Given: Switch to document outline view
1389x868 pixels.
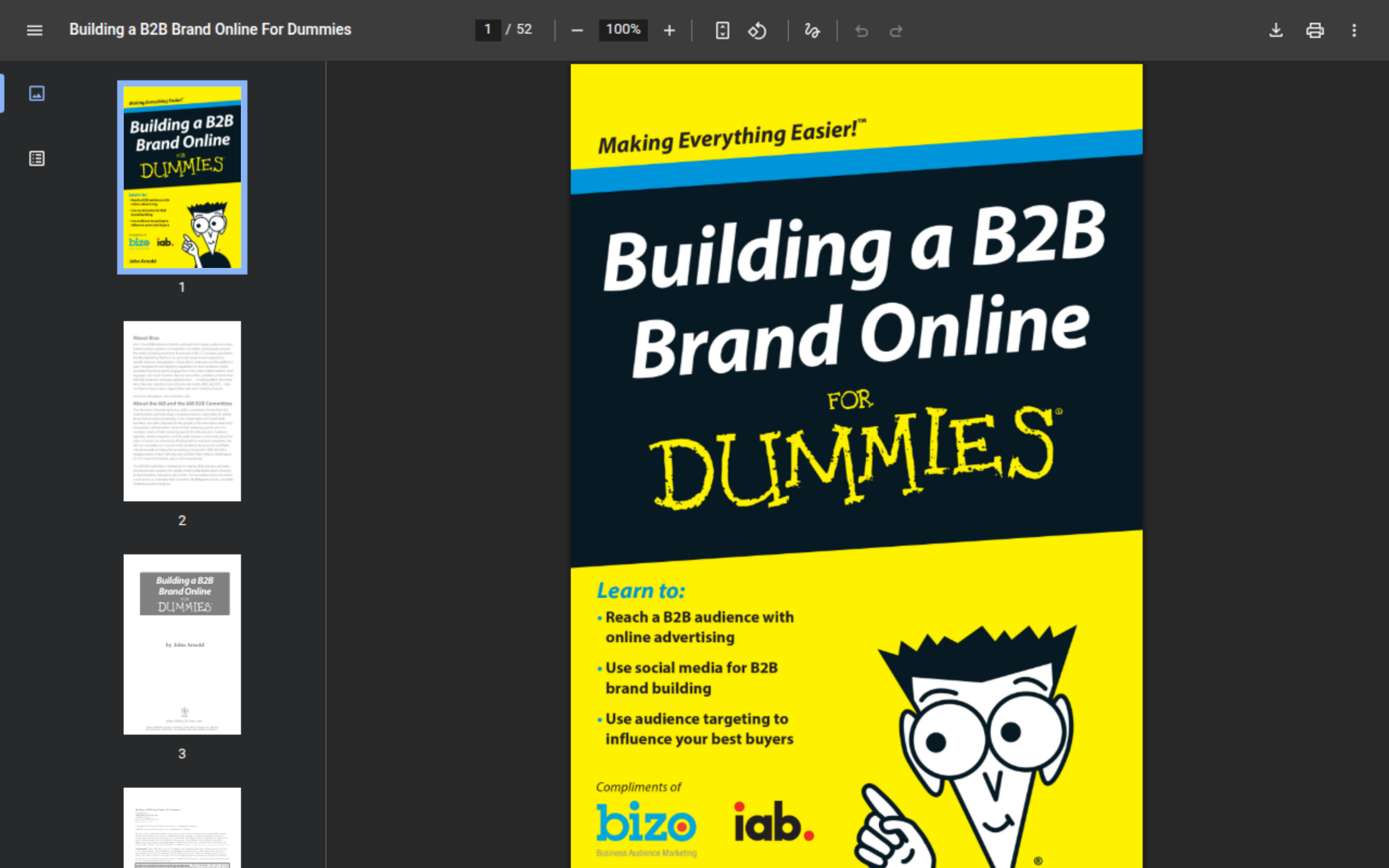Looking at the screenshot, I should pos(37,158).
